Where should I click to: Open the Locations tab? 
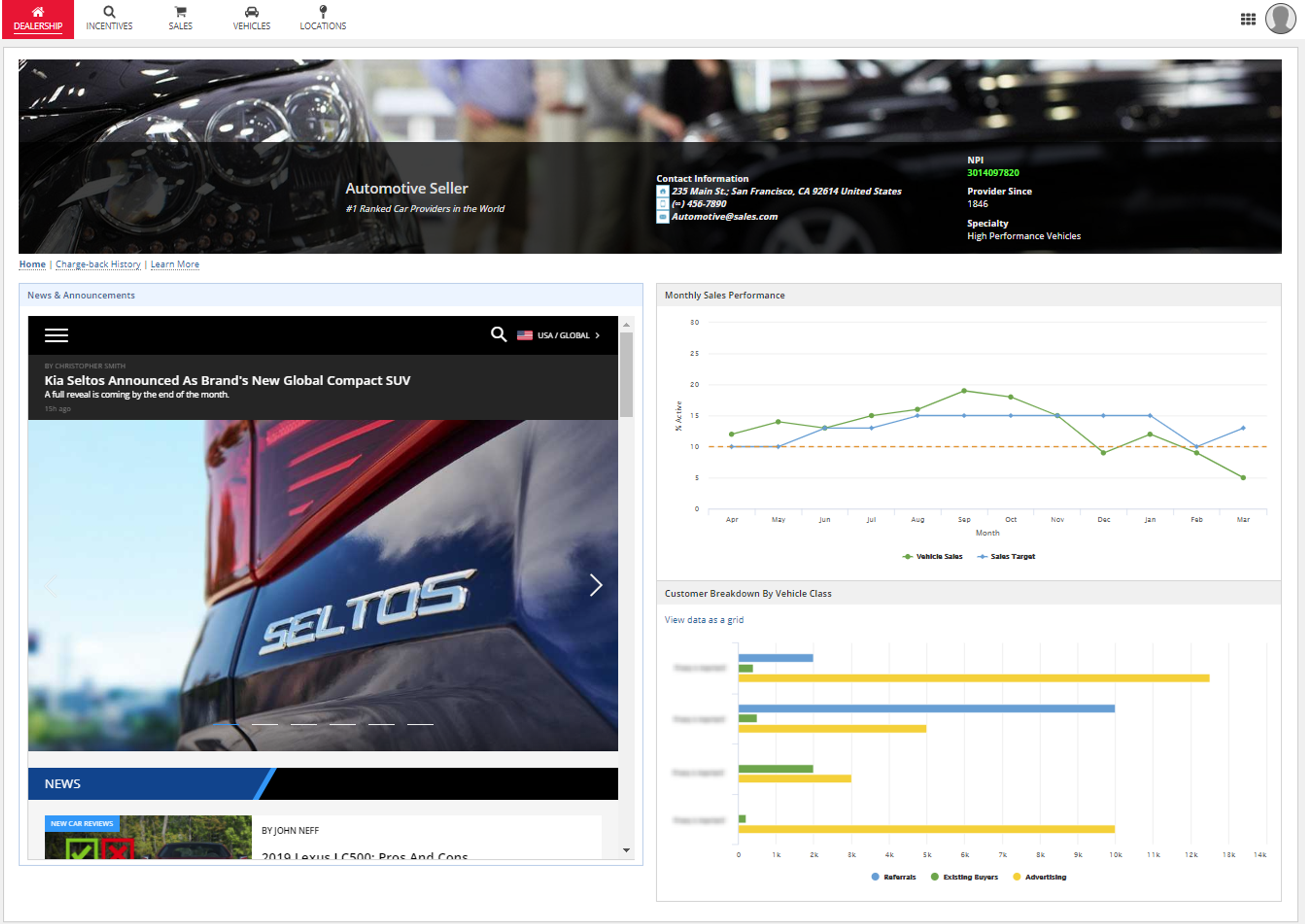click(323, 19)
